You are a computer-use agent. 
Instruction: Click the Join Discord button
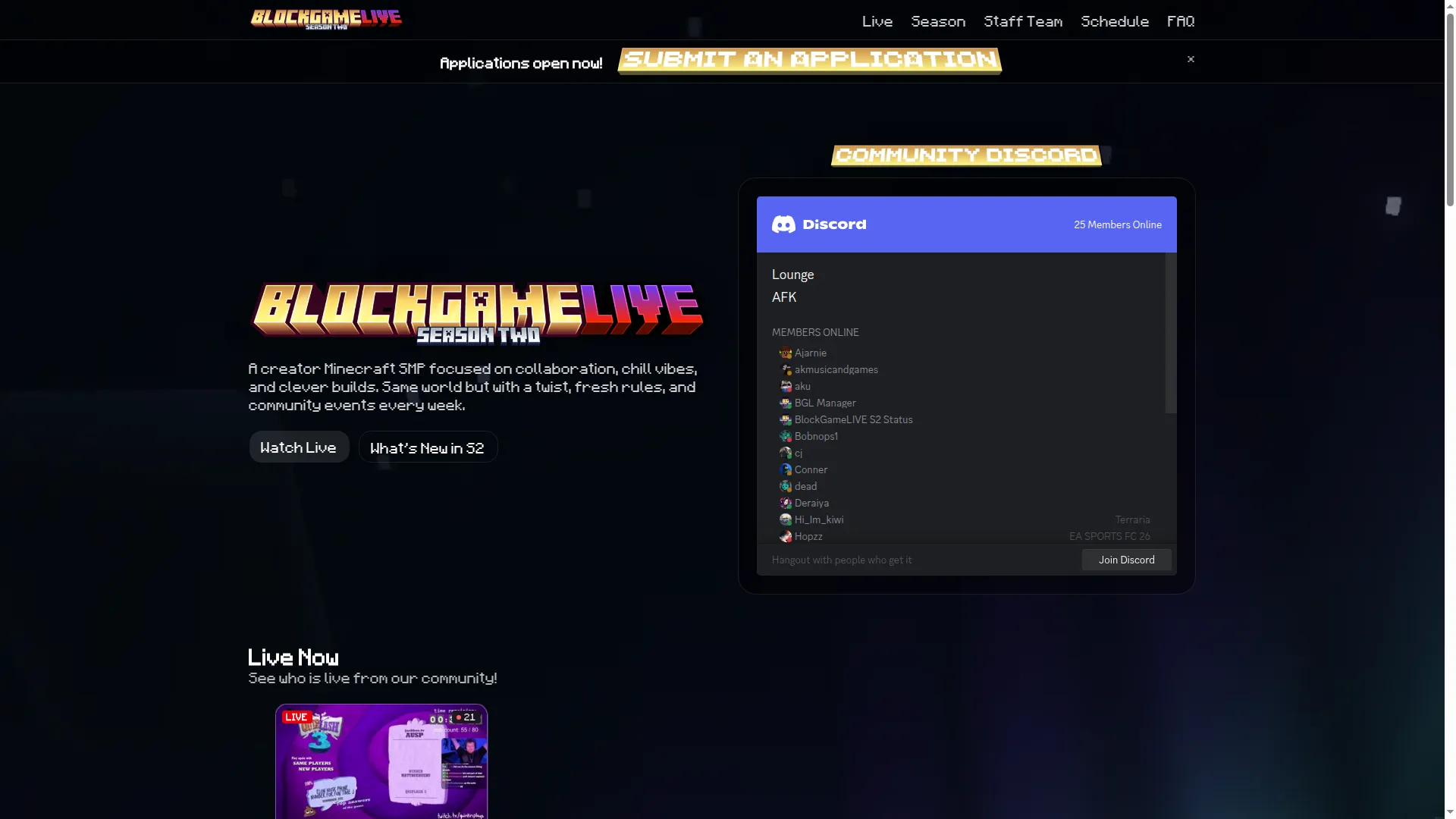coord(1126,560)
